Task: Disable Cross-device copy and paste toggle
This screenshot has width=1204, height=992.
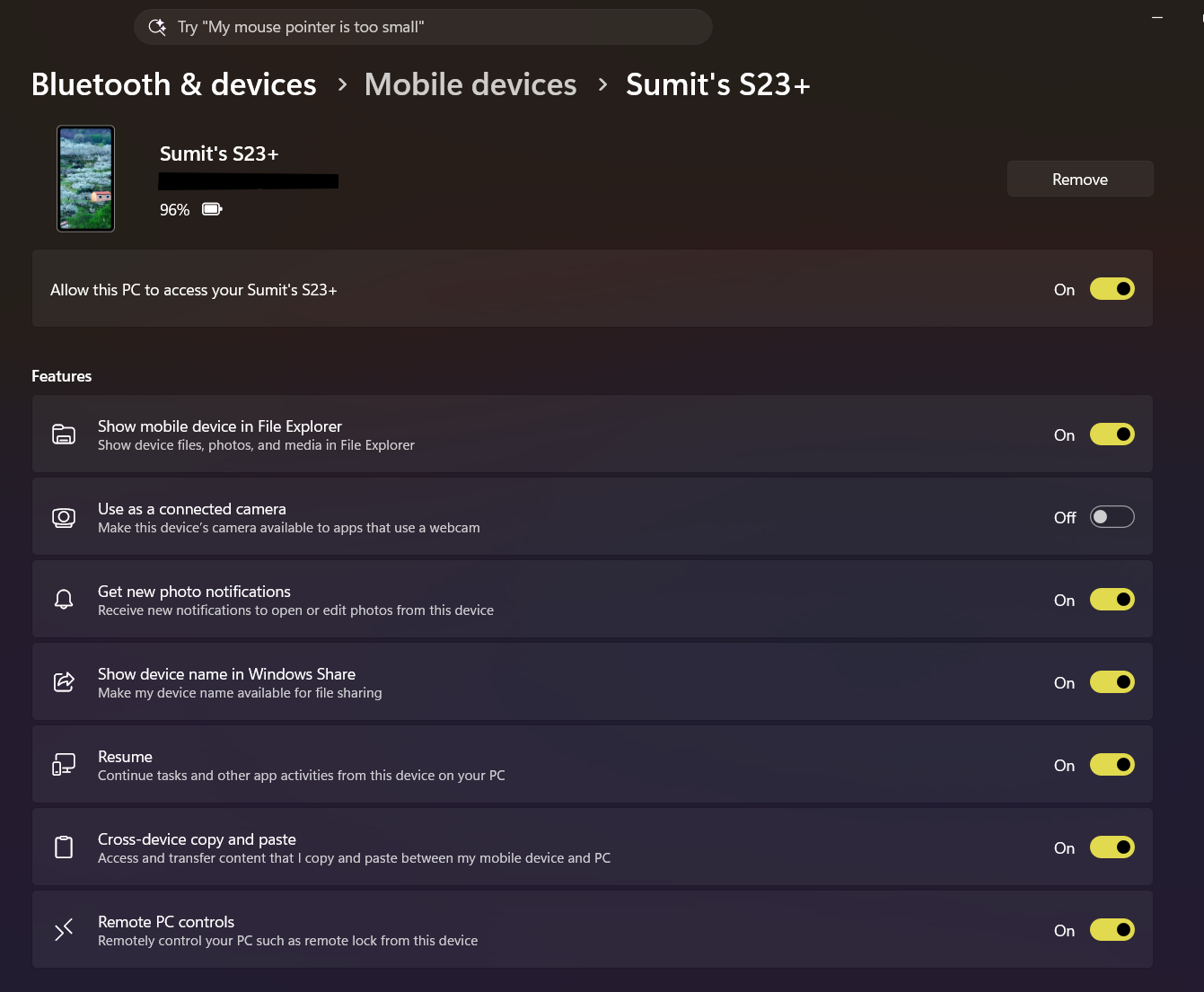Action: 1112,847
